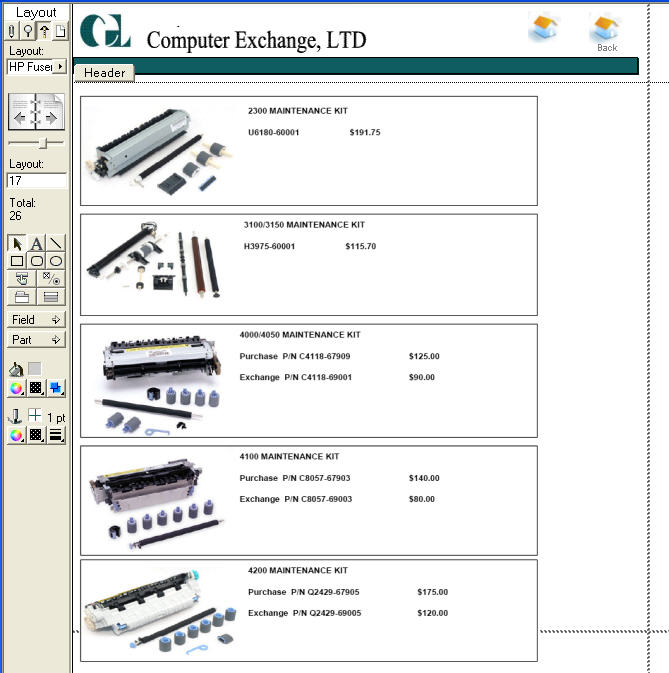Click the 4100 MAINTENANCE KIT heading
The width and height of the screenshot is (669, 673).
(x=289, y=457)
